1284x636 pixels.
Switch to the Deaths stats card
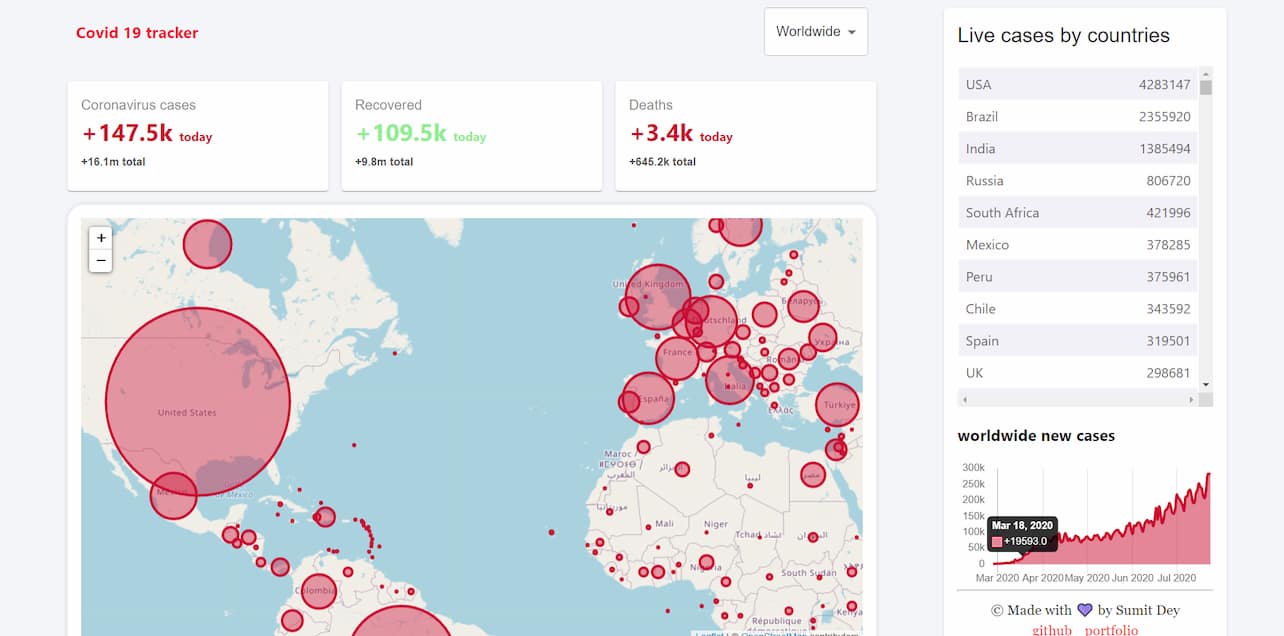pos(745,136)
